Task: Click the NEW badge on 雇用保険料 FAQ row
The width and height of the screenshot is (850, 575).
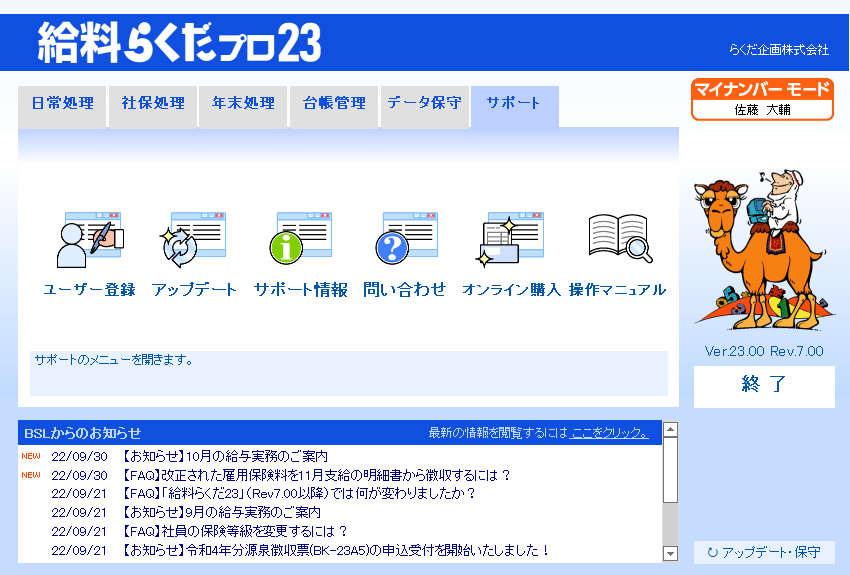Action: pyautogui.click(x=31, y=475)
